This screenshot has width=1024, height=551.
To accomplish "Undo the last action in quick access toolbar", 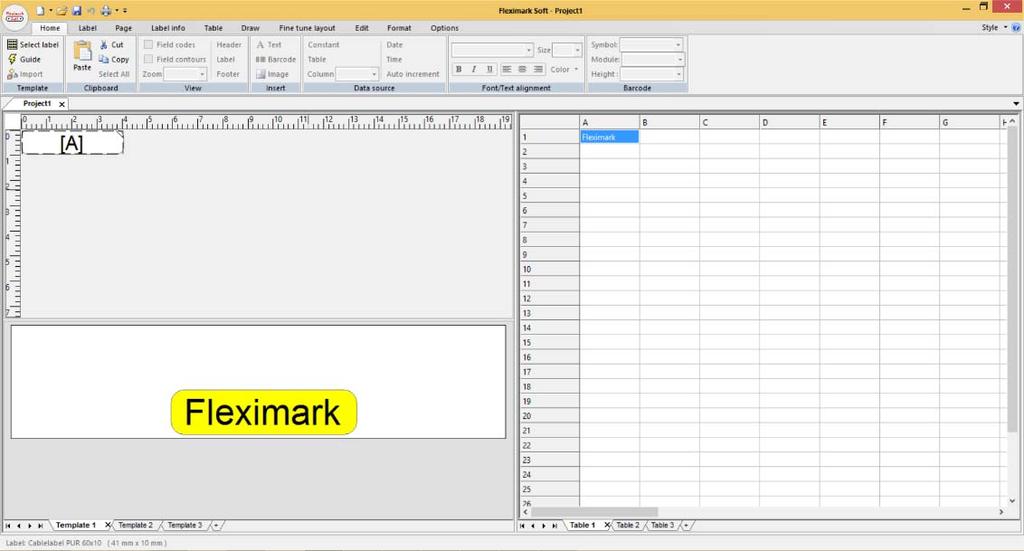I will click(91, 10).
